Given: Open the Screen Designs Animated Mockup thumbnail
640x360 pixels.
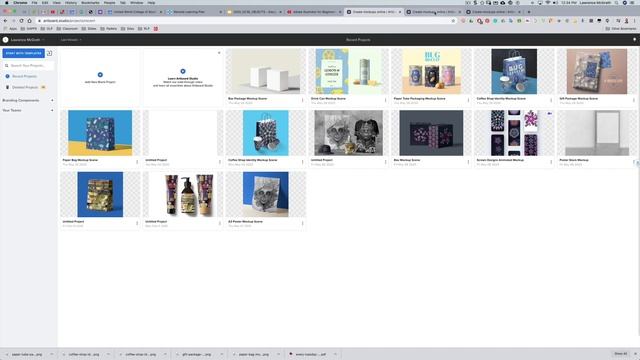Looking at the screenshot, I should [x=514, y=133].
